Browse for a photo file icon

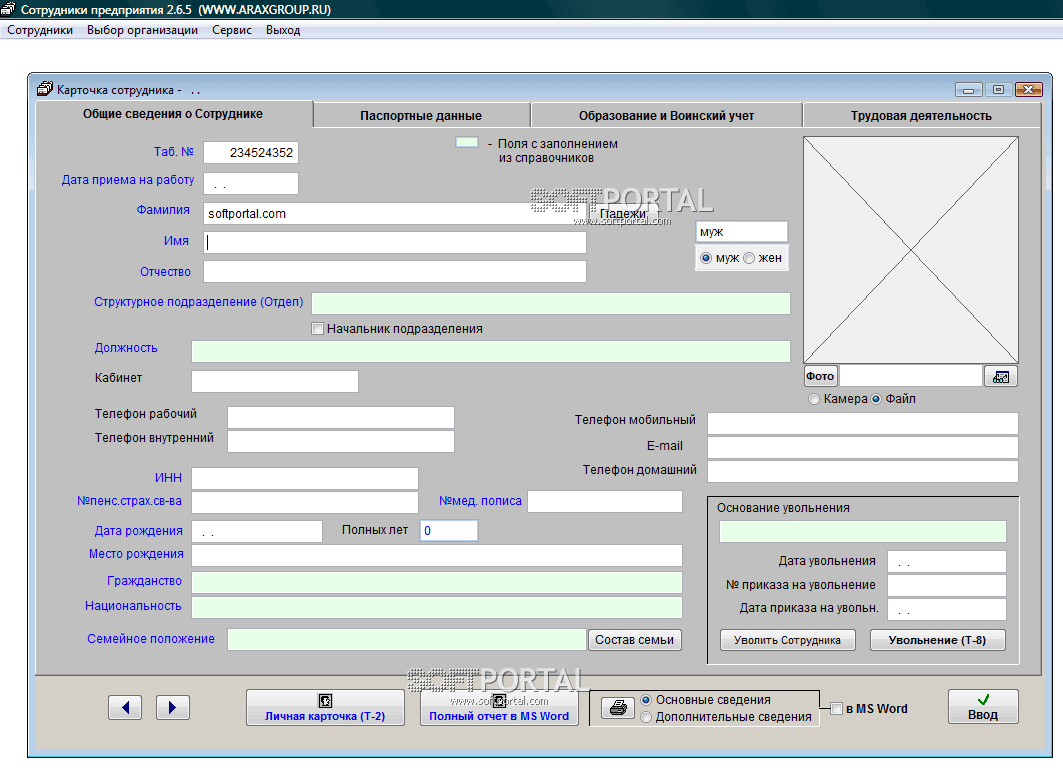pos(1001,376)
